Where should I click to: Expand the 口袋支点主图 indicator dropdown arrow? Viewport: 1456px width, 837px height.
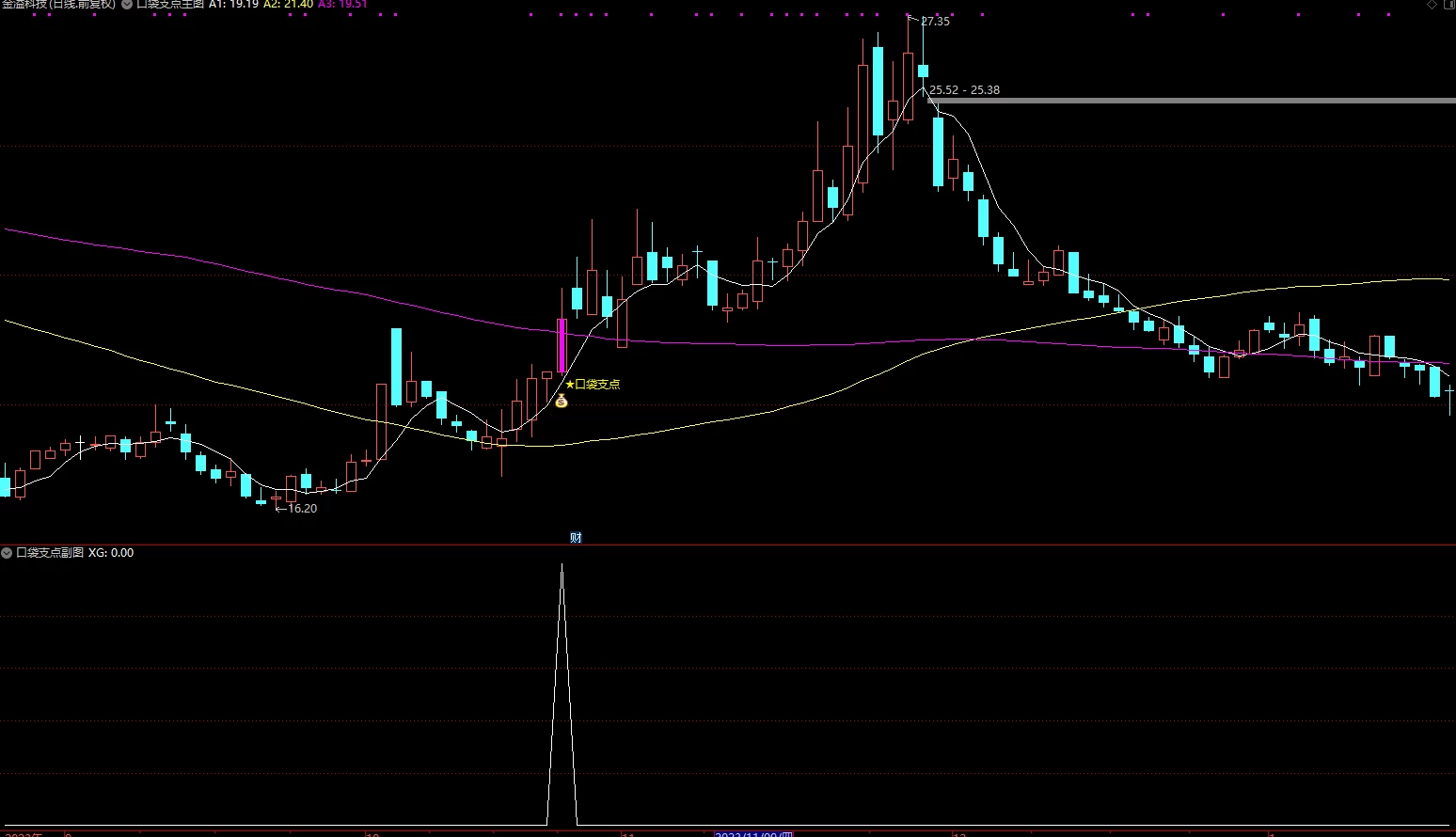tap(127, 4)
